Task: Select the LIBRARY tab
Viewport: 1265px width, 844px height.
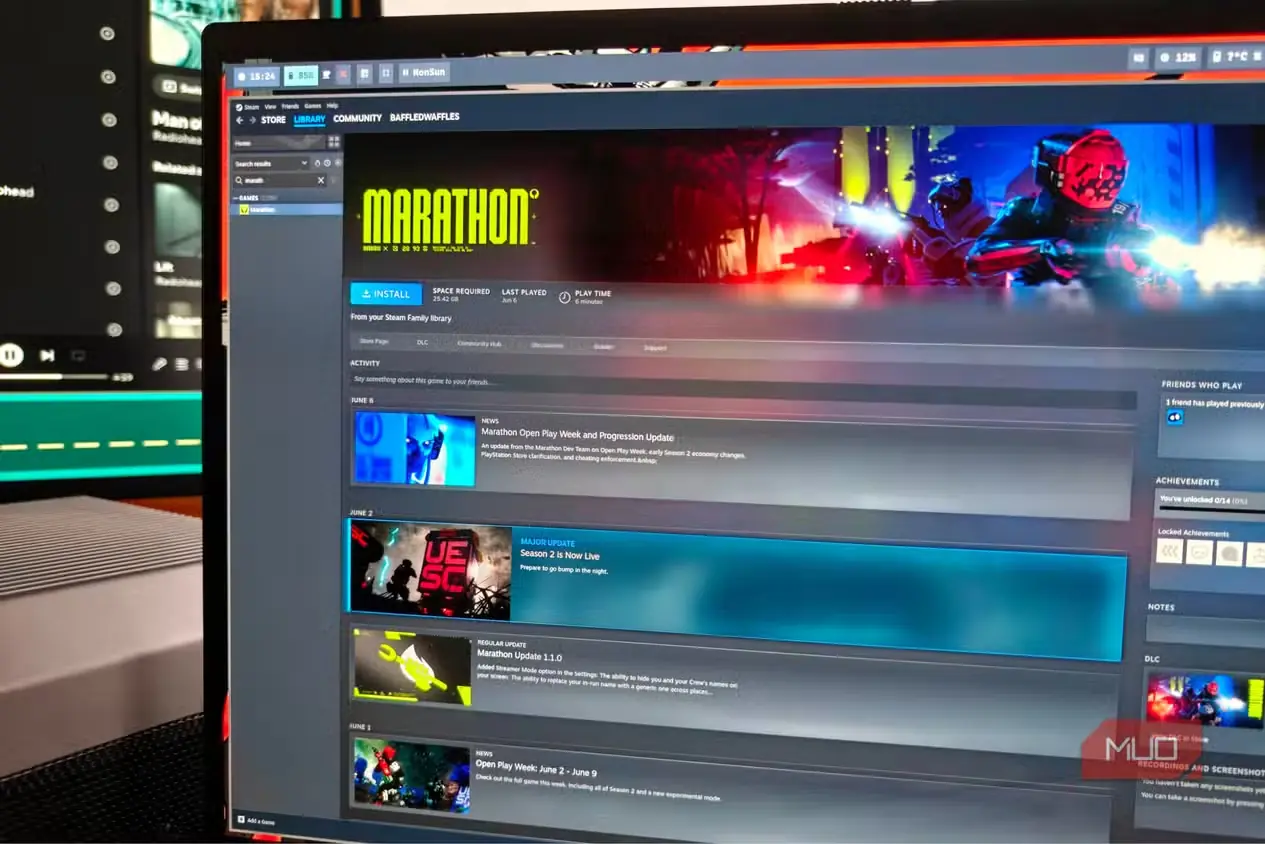Action: [x=309, y=119]
